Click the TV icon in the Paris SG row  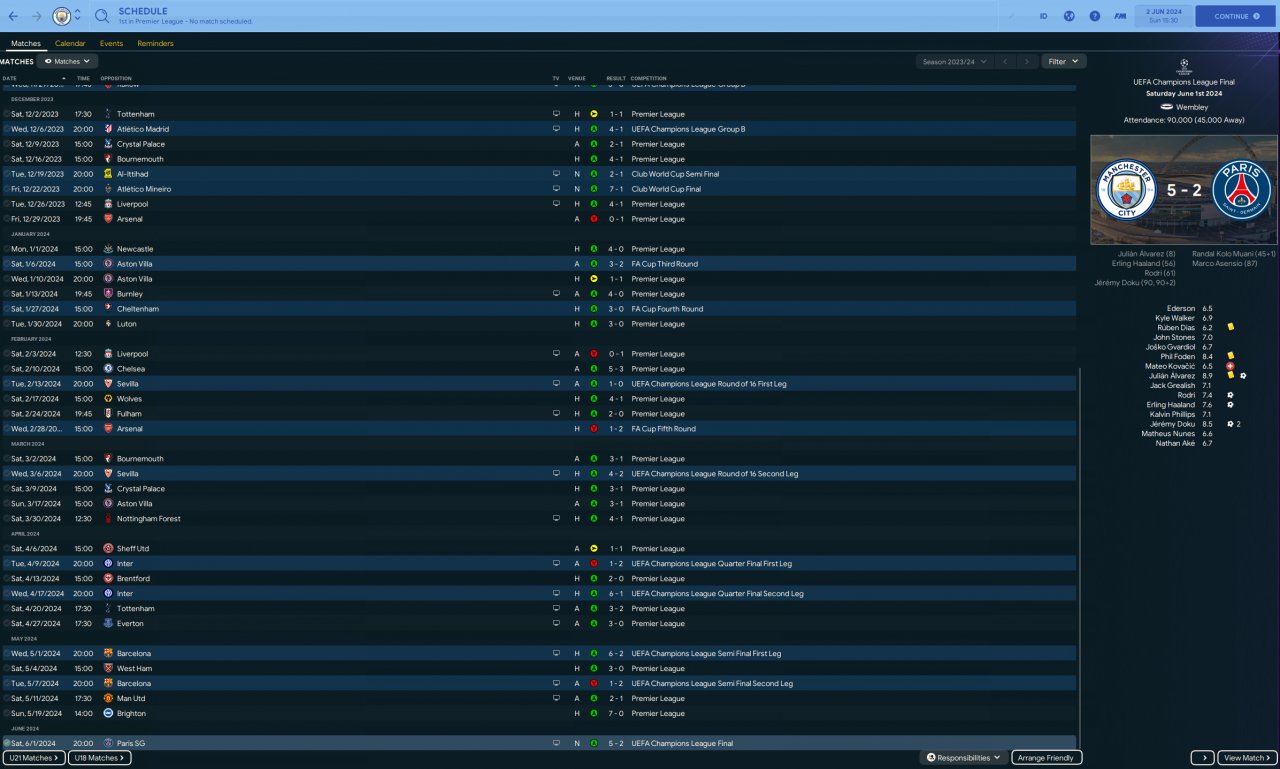pos(556,744)
